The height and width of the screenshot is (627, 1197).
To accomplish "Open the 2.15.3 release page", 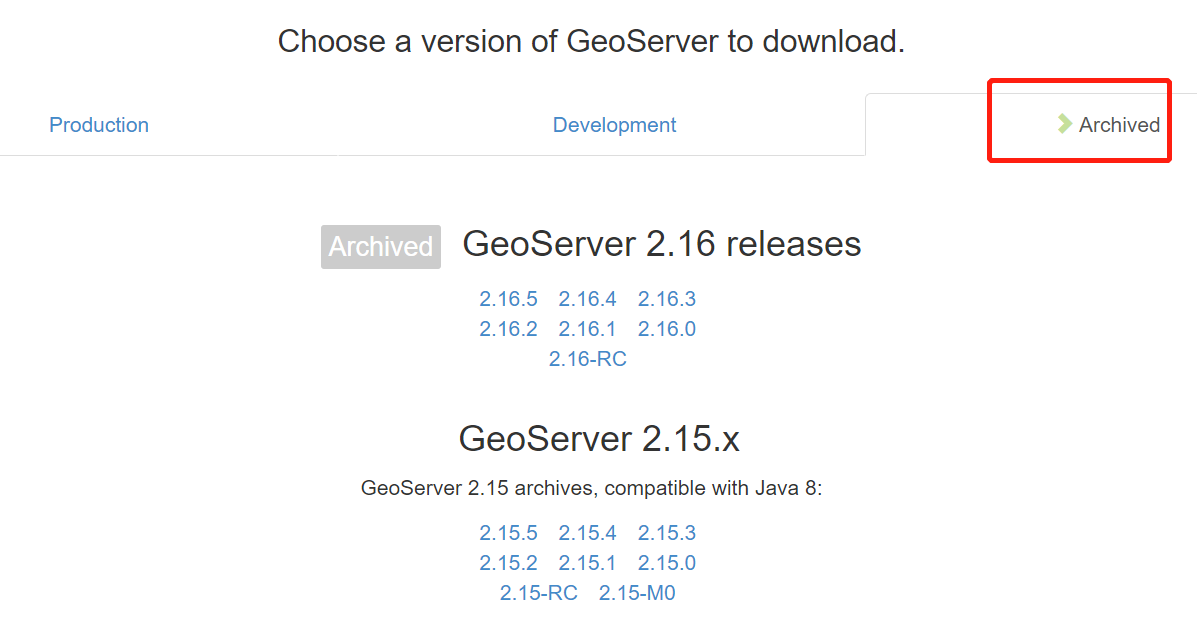I will pyautogui.click(x=666, y=533).
